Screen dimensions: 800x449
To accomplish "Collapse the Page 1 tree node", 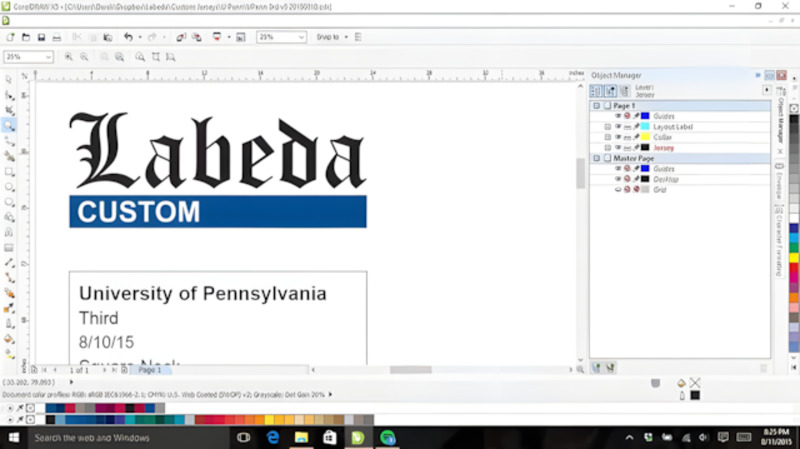I will tap(597, 106).
